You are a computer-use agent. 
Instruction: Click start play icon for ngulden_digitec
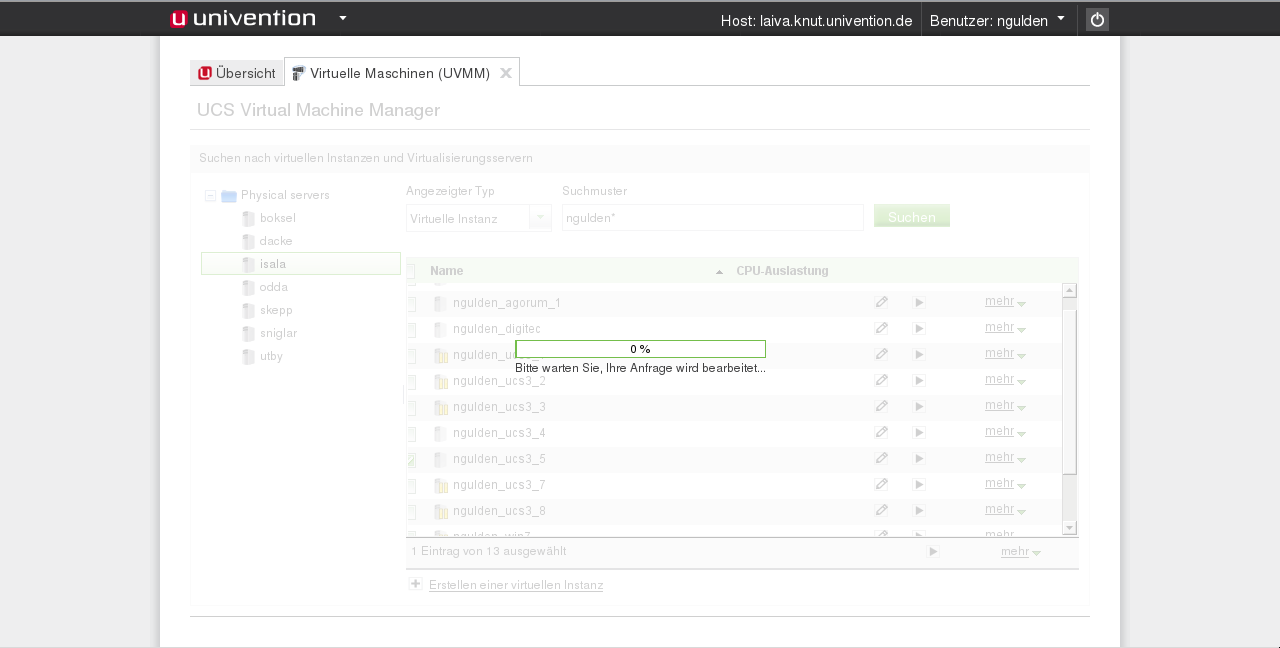[x=919, y=328]
